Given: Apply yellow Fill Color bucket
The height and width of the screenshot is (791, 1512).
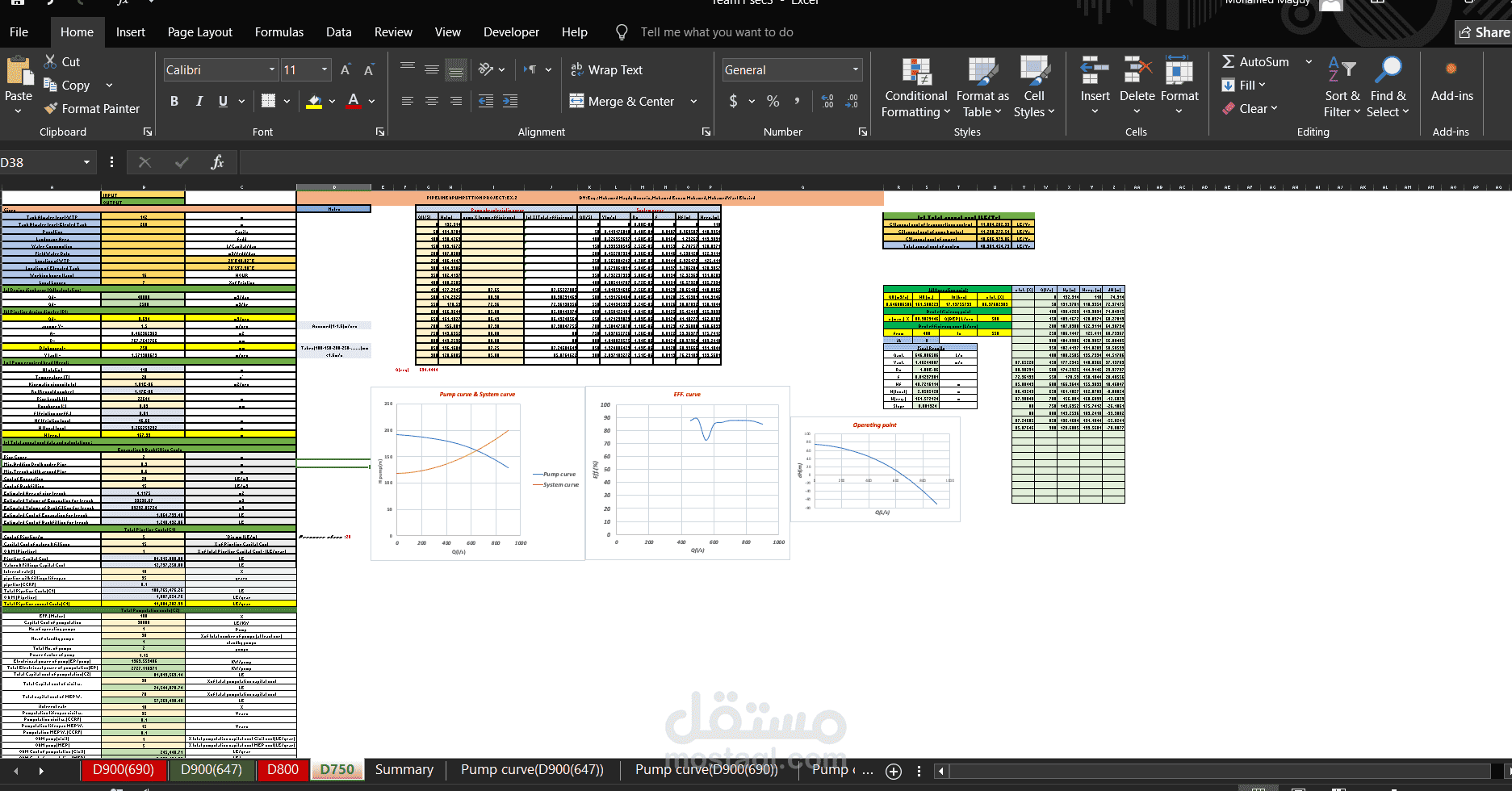Looking at the screenshot, I should [315, 101].
